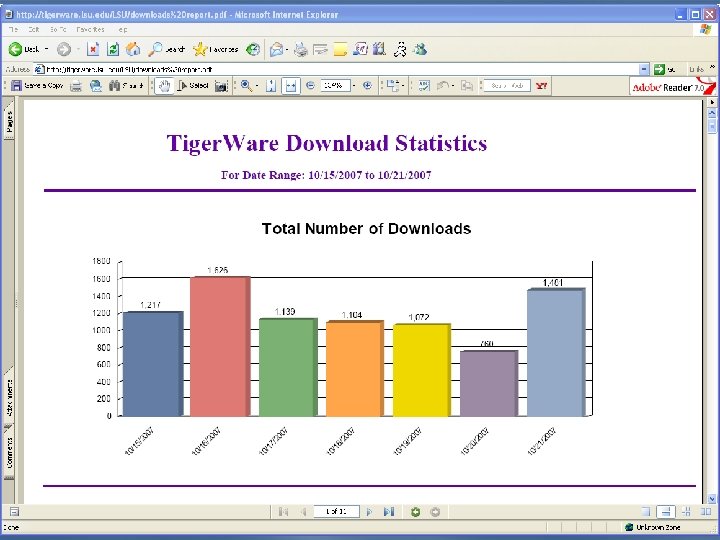Open the Attachments side panel tab
This screenshot has height=540, width=720.
click(x=9, y=397)
